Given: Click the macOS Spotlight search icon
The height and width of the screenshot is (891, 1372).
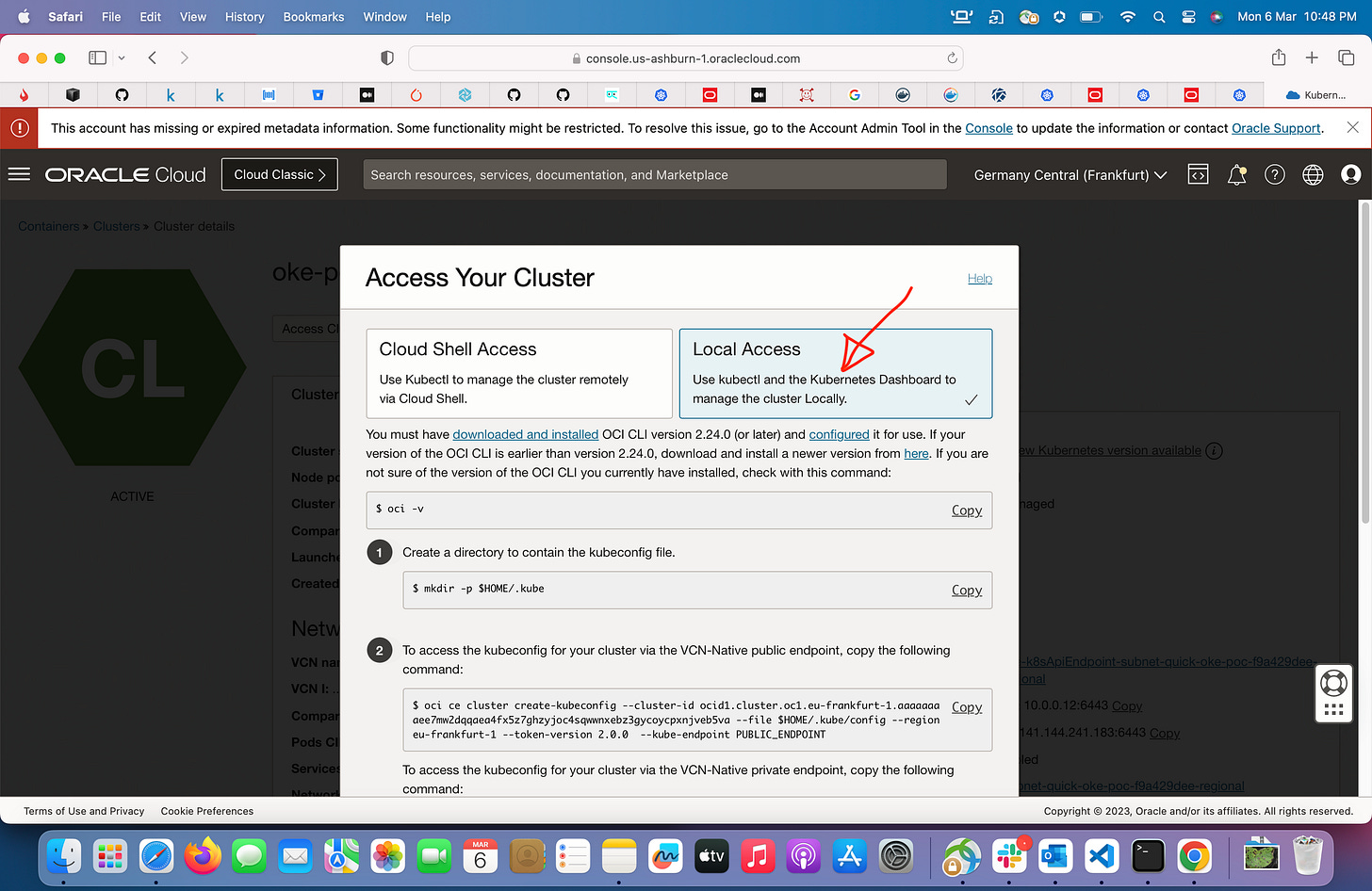Looking at the screenshot, I should 1159,17.
